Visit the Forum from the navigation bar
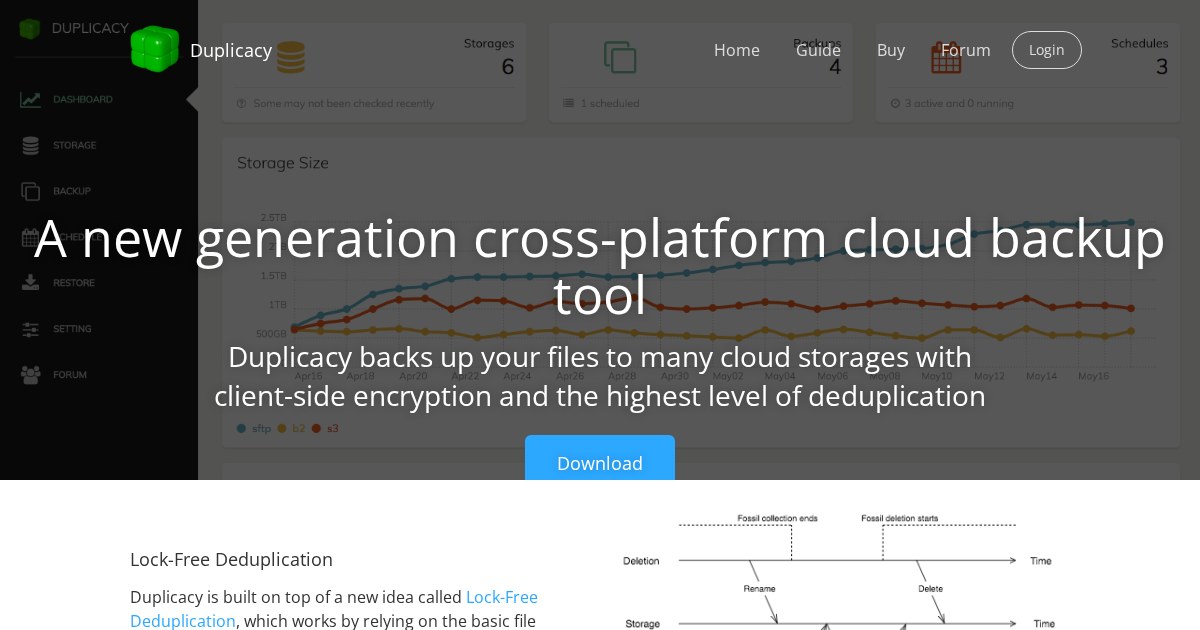 pyautogui.click(x=966, y=50)
